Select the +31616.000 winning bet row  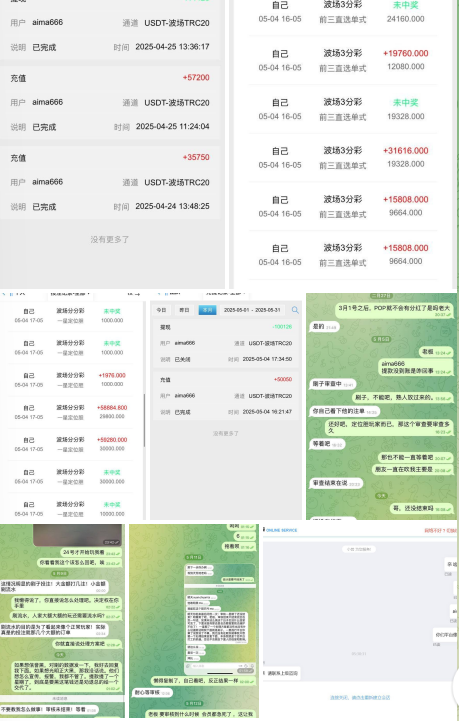tap(343, 158)
